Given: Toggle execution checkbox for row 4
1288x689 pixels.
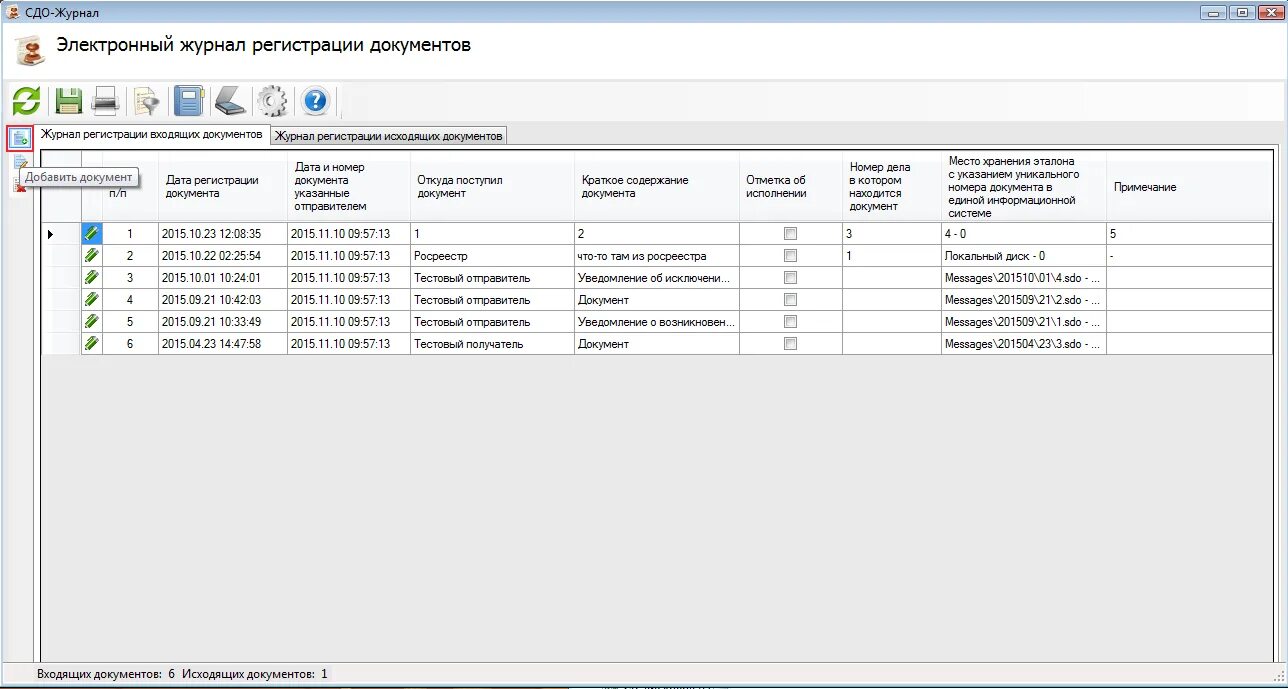Looking at the screenshot, I should (x=790, y=299).
